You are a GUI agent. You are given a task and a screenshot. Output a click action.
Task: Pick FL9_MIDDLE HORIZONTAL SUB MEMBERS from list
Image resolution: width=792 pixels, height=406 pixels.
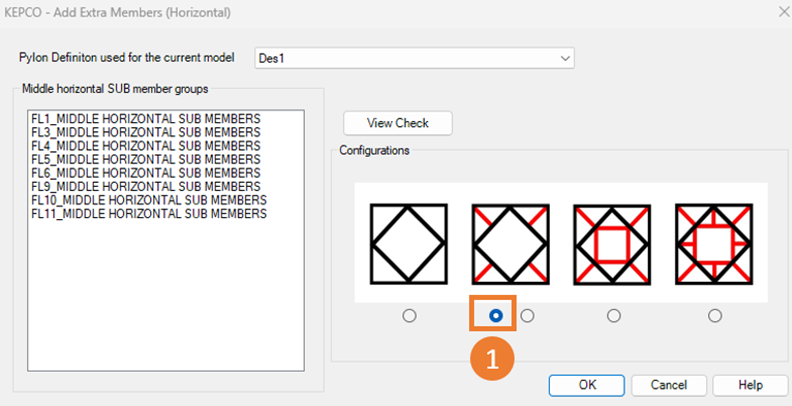click(146, 187)
